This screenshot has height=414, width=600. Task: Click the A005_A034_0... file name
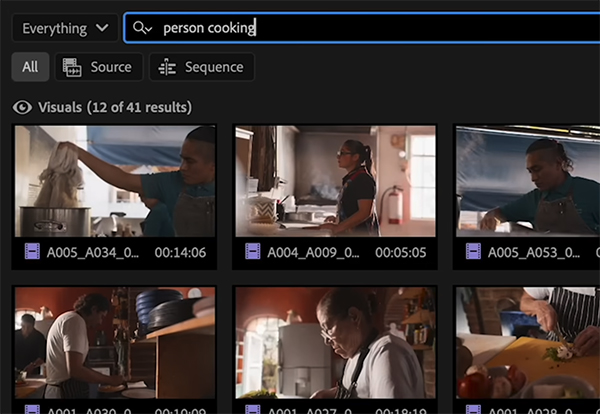coord(93,253)
